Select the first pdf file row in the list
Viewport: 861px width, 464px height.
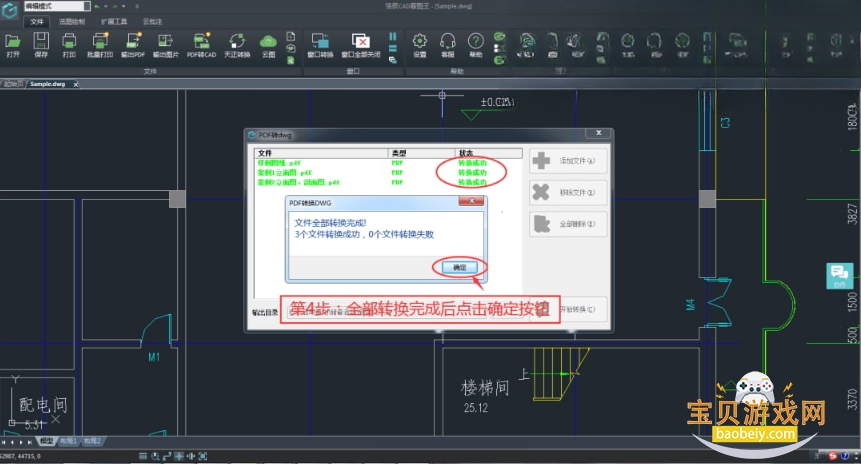(x=387, y=163)
